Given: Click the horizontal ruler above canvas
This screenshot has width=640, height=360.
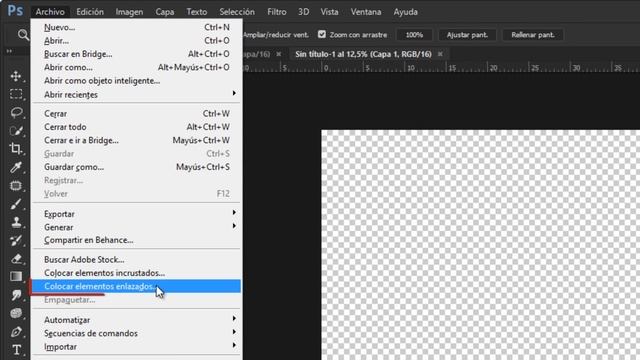Looking at the screenshot, I should point(441,67).
